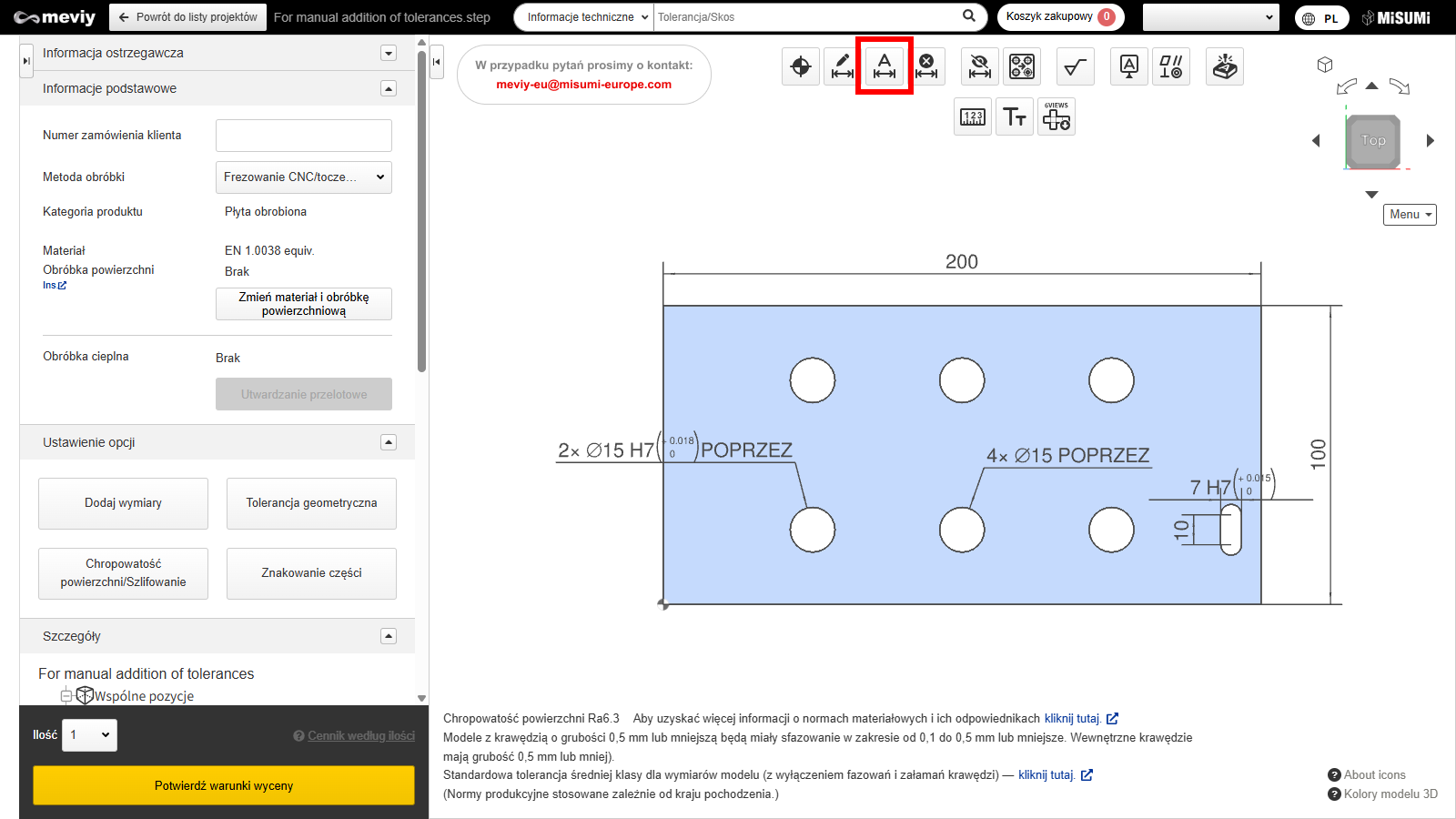
Task: Click the delete dimension icon
Action: pos(926,66)
